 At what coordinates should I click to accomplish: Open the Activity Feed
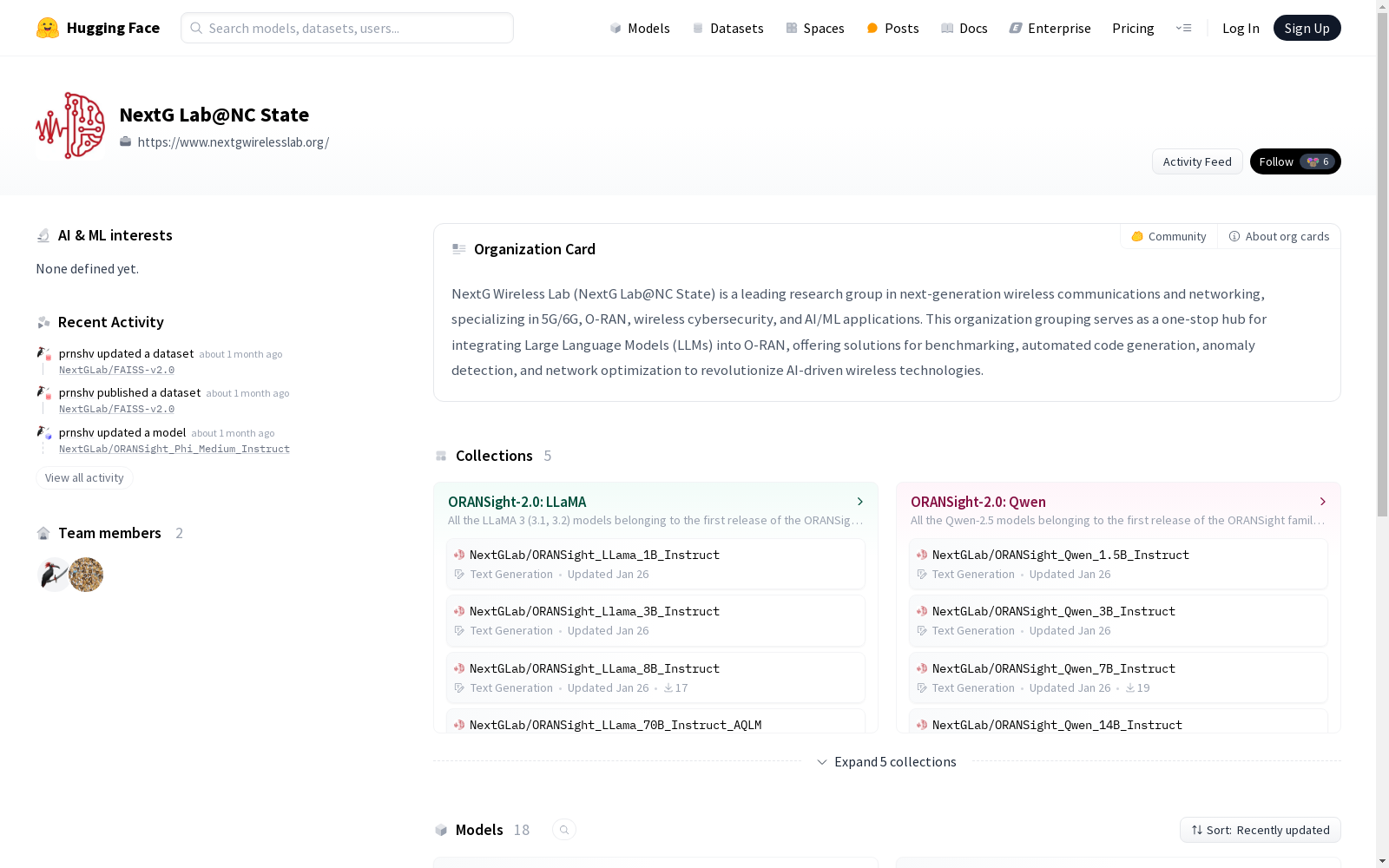point(1197,161)
